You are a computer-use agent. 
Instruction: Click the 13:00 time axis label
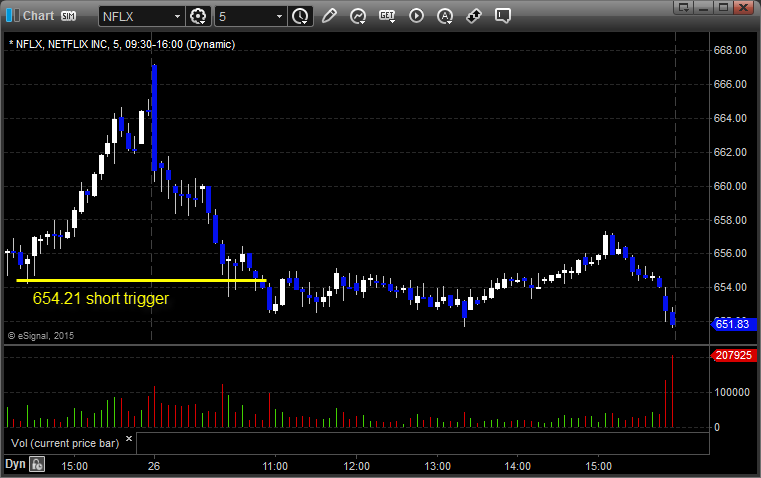tap(437, 466)
